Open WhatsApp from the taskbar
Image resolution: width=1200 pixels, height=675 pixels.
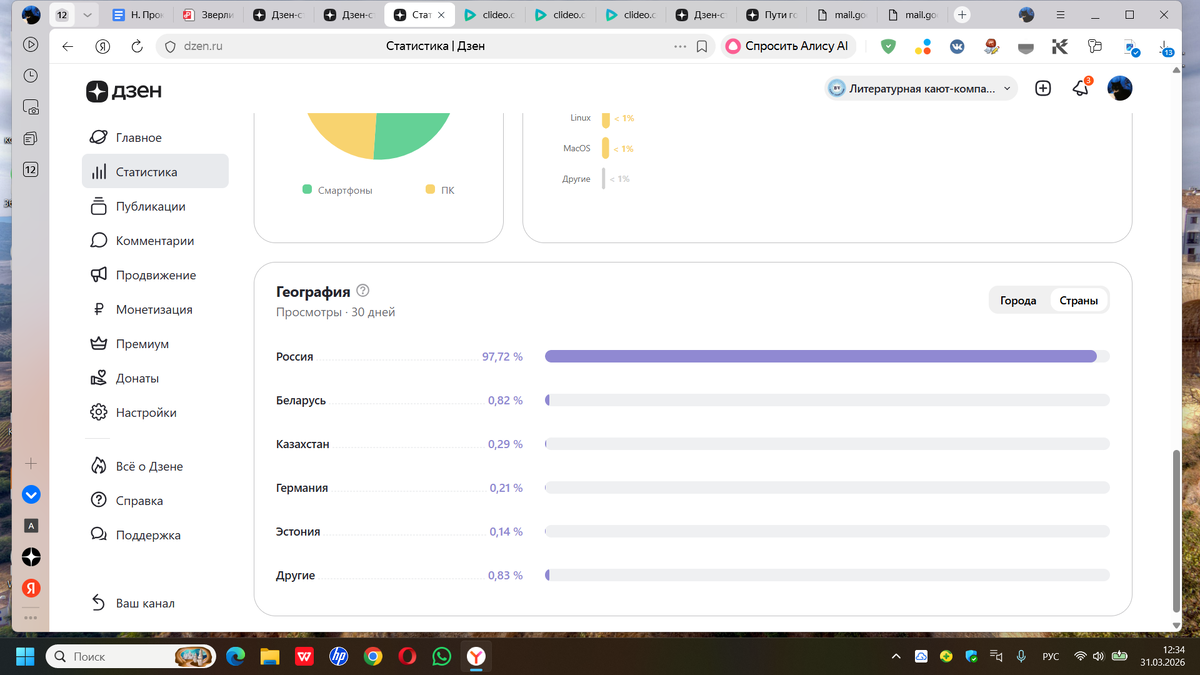[x=442, y=656]
